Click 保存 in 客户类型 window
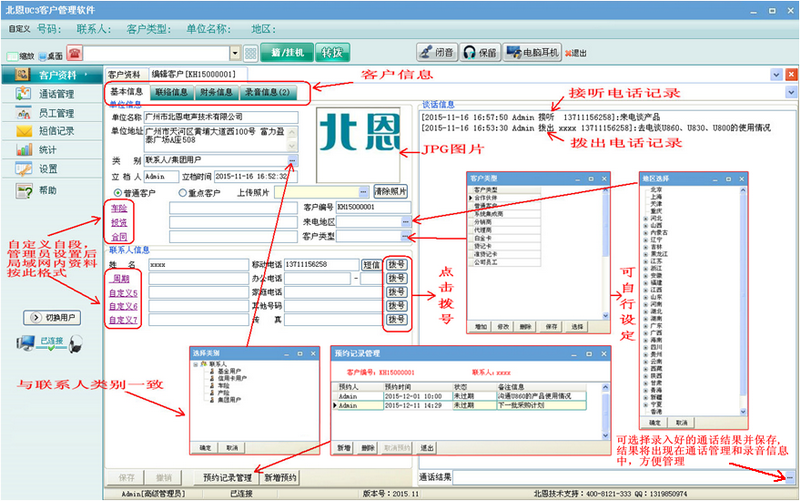 pyautogui.click(x=552, y=327)
